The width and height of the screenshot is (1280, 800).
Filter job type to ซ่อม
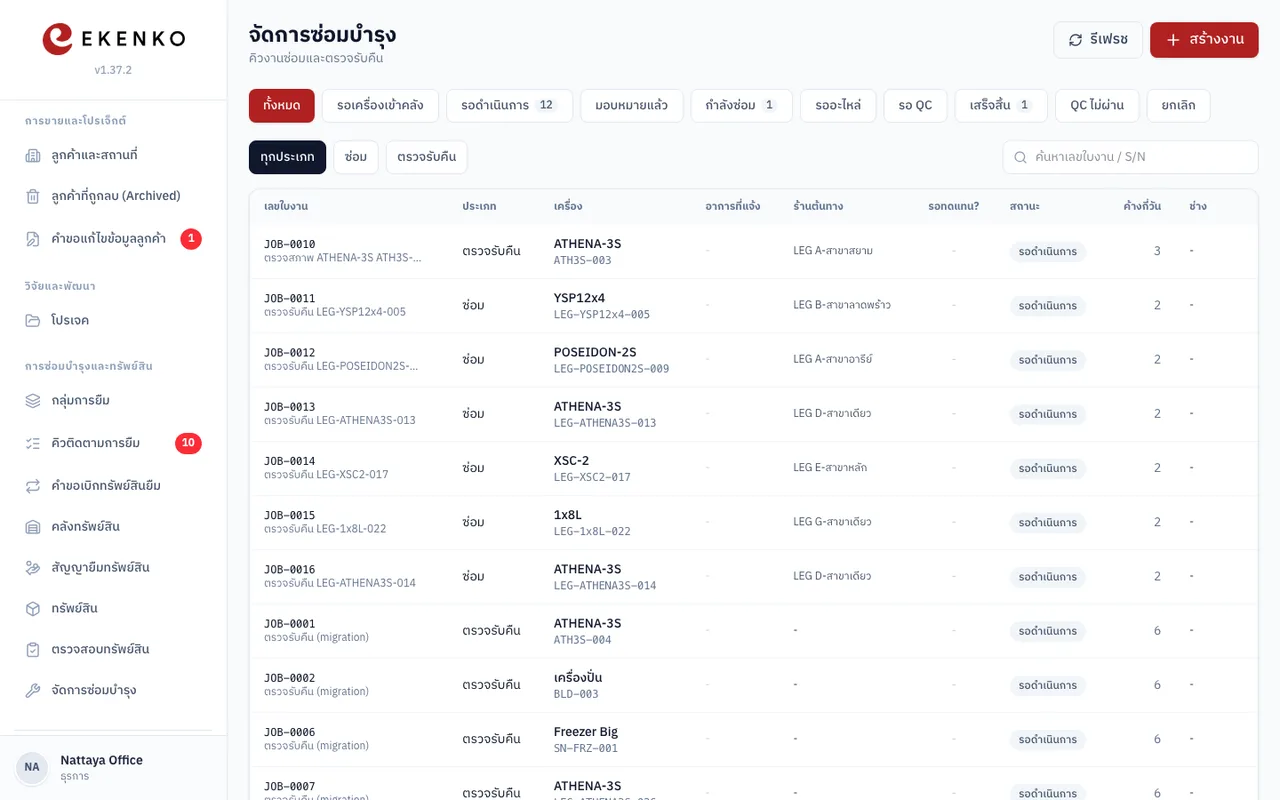point(356,157)
